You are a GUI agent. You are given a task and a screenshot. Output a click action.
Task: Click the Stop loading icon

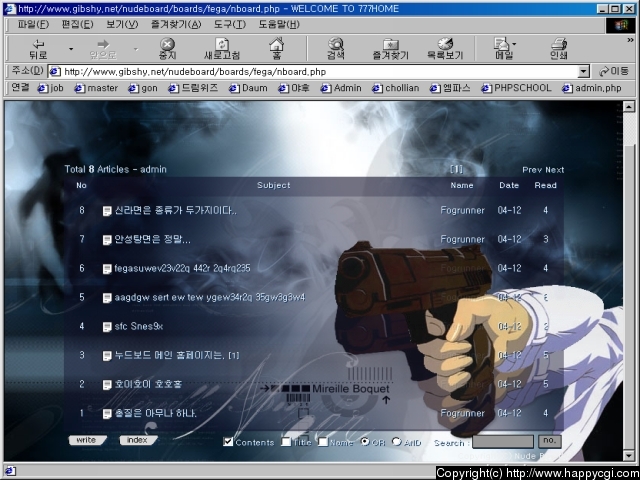point(167,44)
